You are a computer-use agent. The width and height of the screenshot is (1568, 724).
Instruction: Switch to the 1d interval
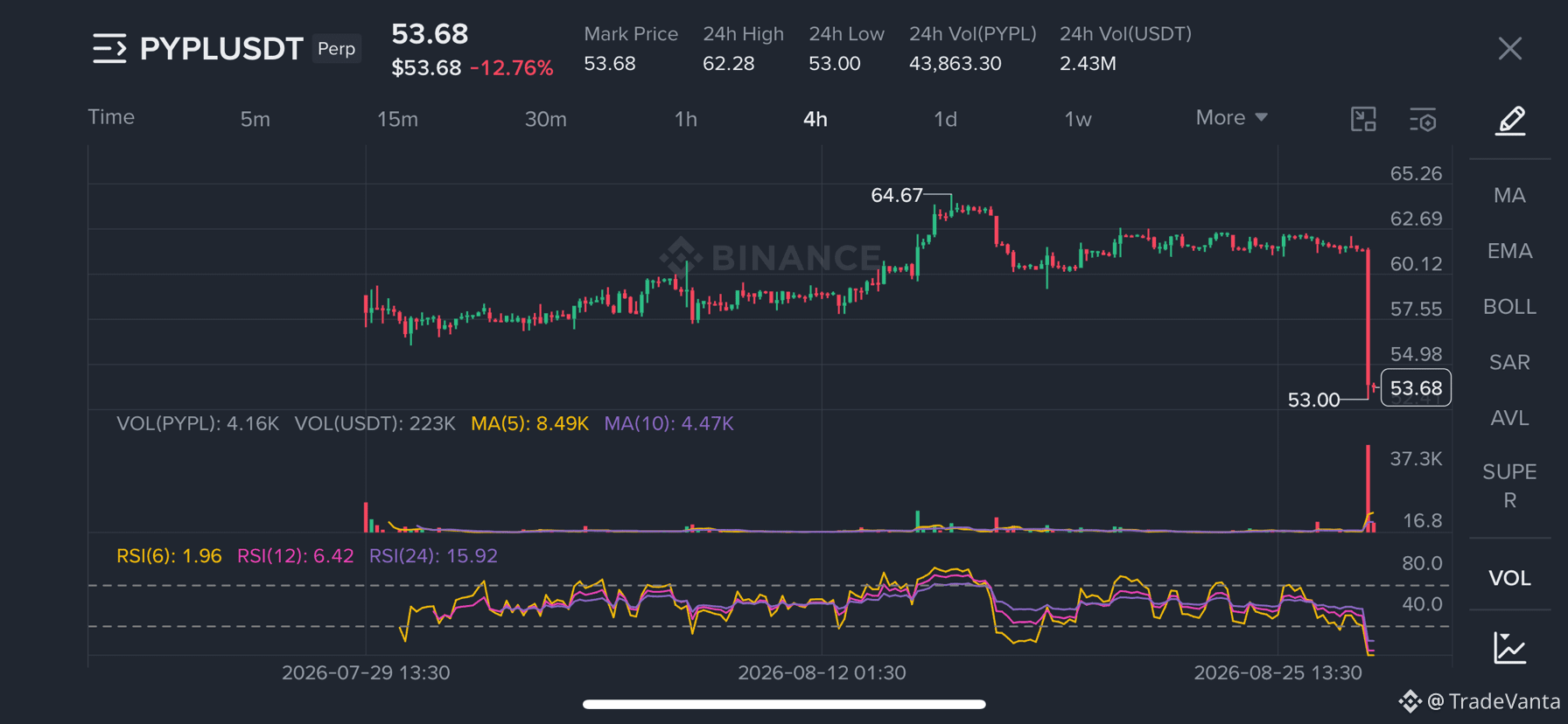(x=945, y=119)
